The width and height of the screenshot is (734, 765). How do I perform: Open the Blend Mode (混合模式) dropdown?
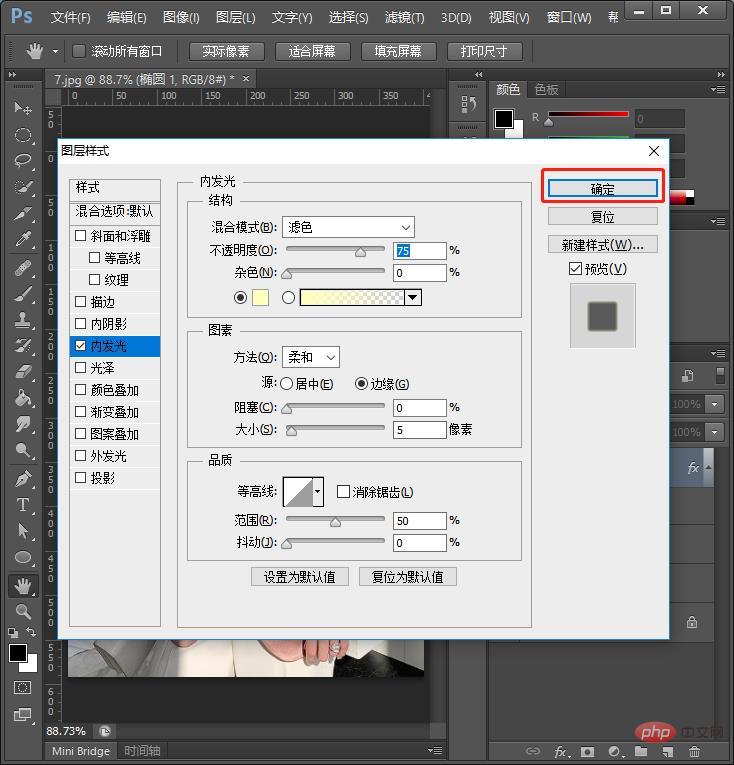tap(348, 227)
